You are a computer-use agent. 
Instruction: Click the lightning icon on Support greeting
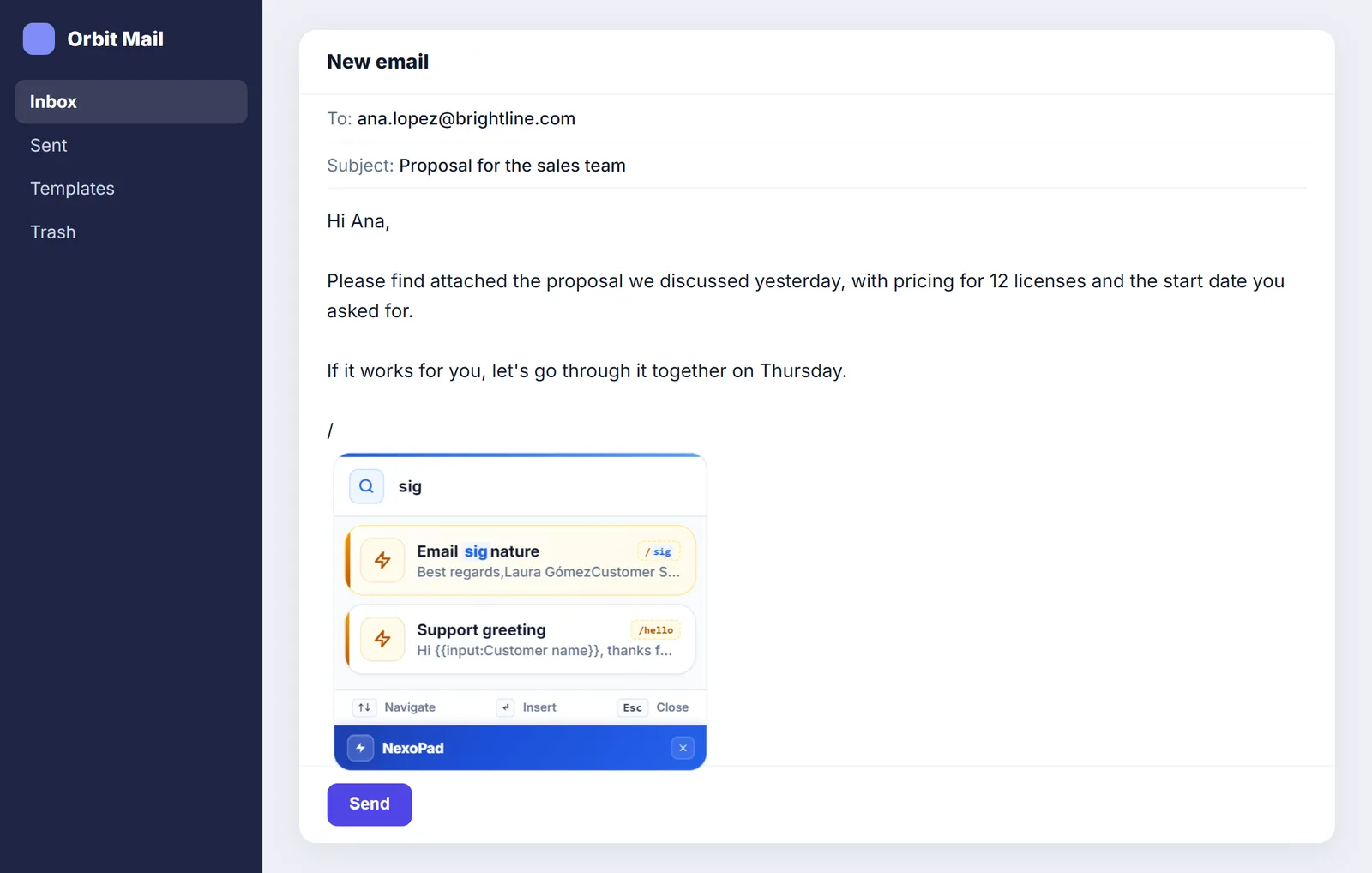pos(382,639)
